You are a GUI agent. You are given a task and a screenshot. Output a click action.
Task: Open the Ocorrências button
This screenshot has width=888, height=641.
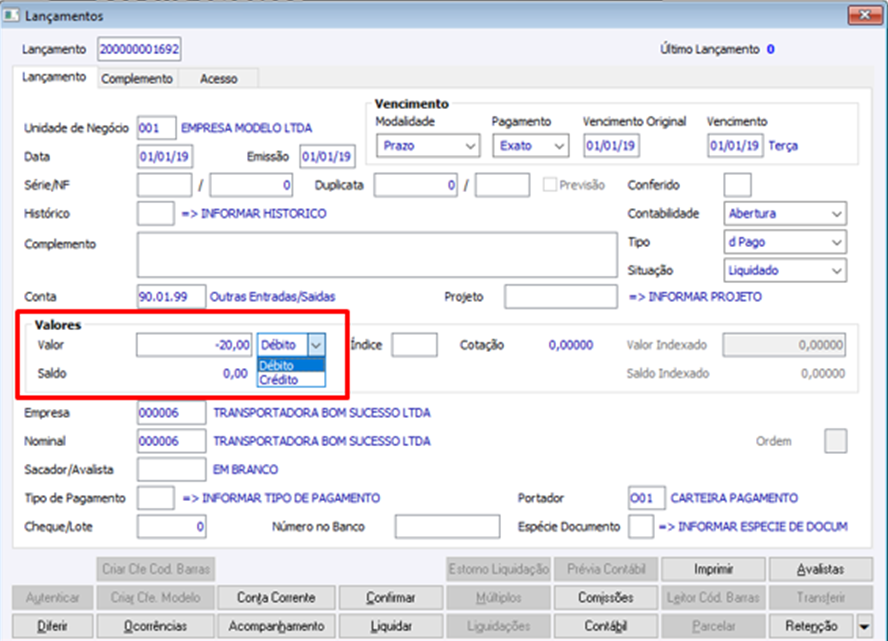(x=155, y=626)
